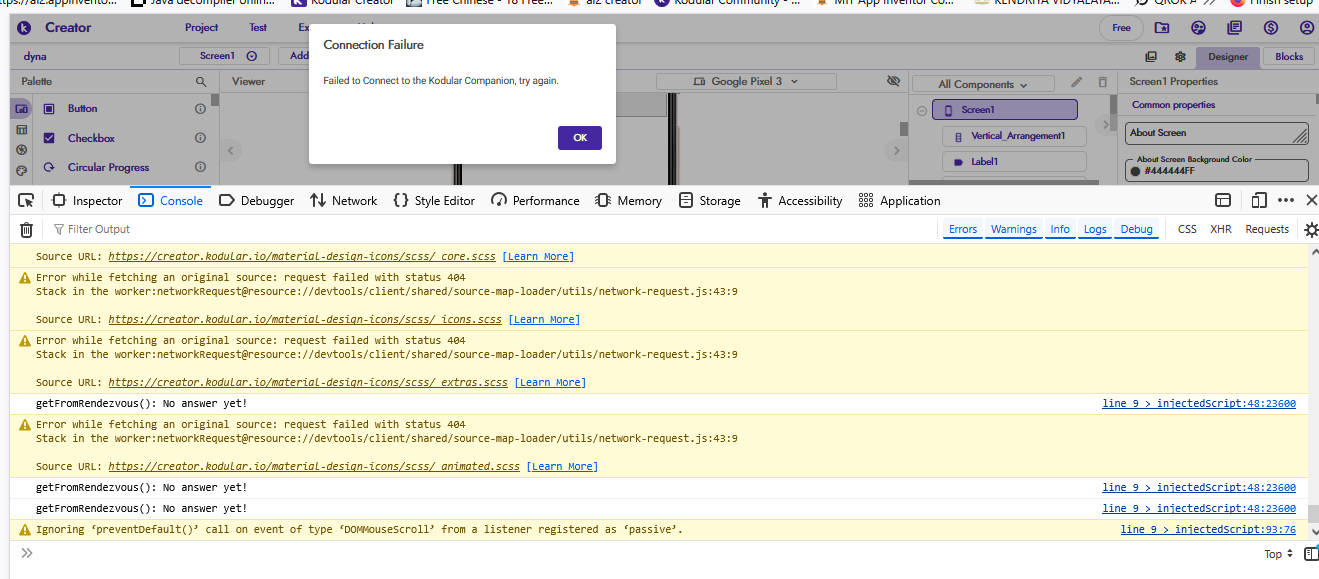Toggle the Logs console filter

point(1095,230)
